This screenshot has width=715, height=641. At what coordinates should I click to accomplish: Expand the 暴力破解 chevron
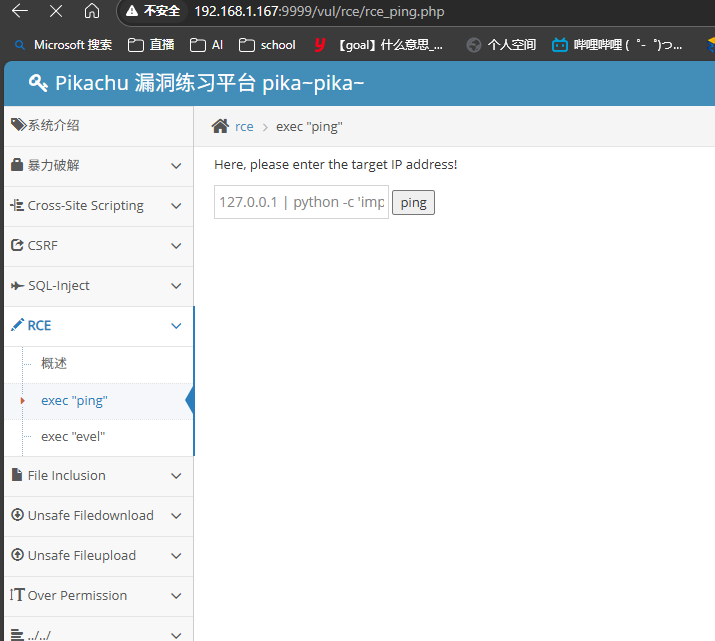coord(176,166)
